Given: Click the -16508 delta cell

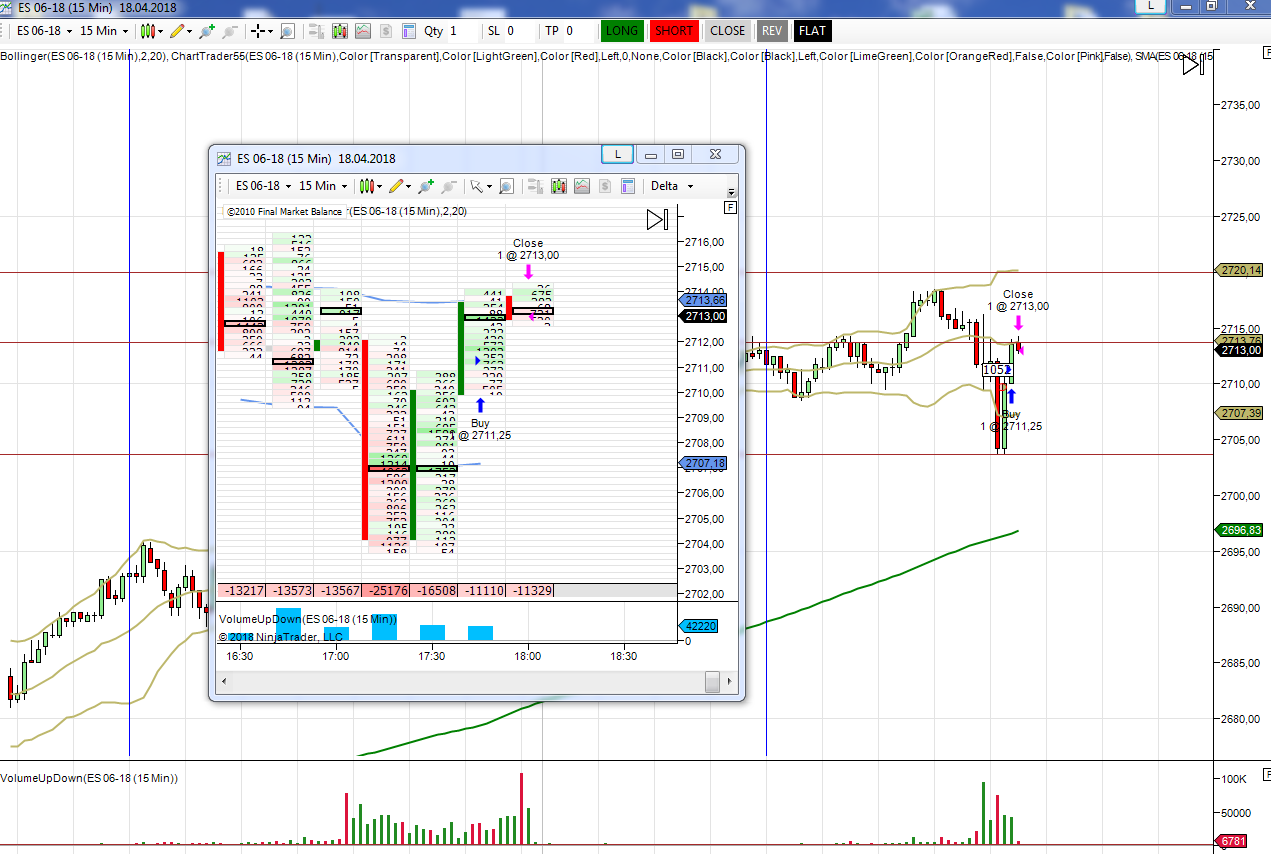Looking at the screenshot, I should point(435,591).
